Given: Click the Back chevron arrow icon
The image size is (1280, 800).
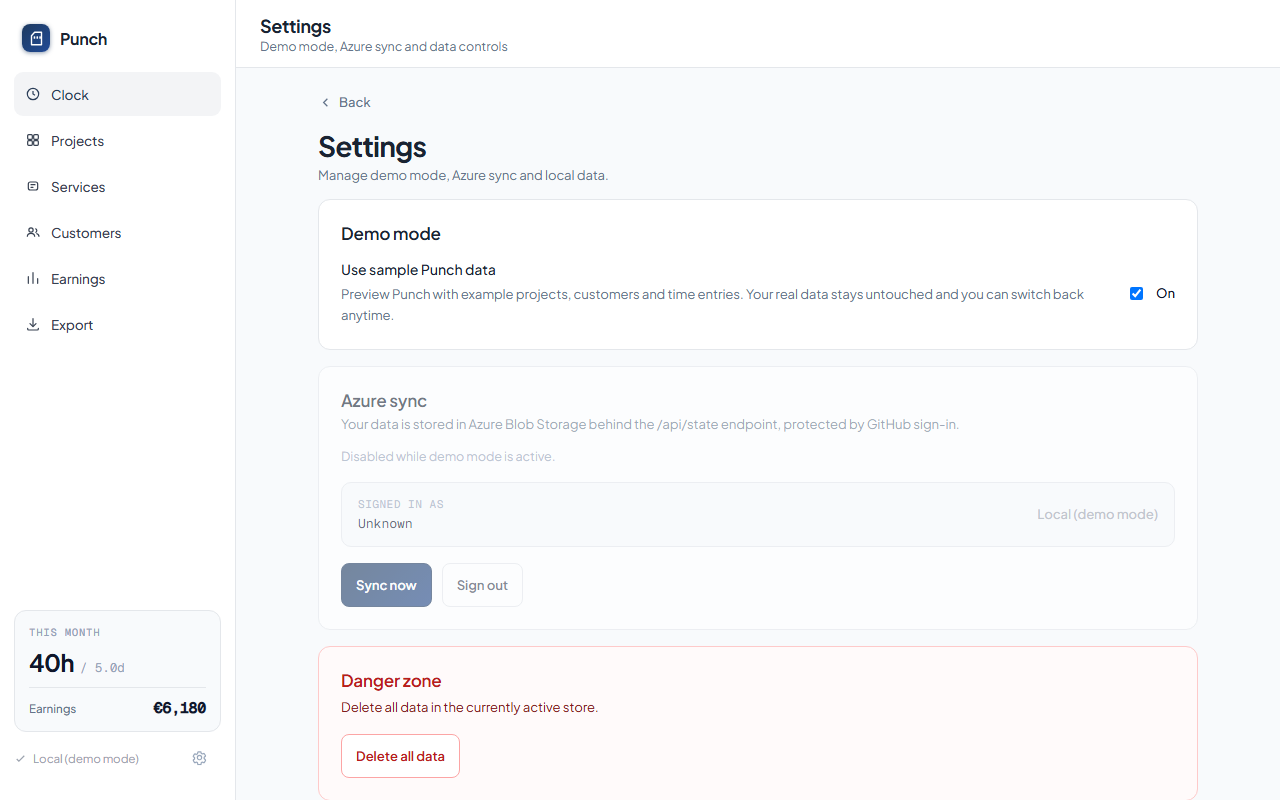Looking at the screenshot, I should (x=325, y=102).
